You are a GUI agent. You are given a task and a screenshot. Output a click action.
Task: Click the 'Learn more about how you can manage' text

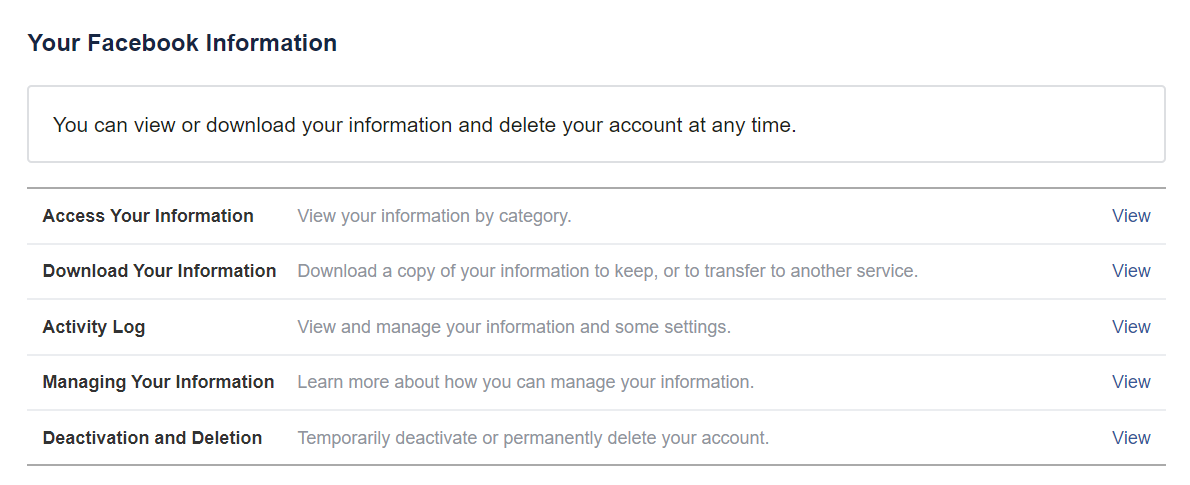(x=525, y=382)
